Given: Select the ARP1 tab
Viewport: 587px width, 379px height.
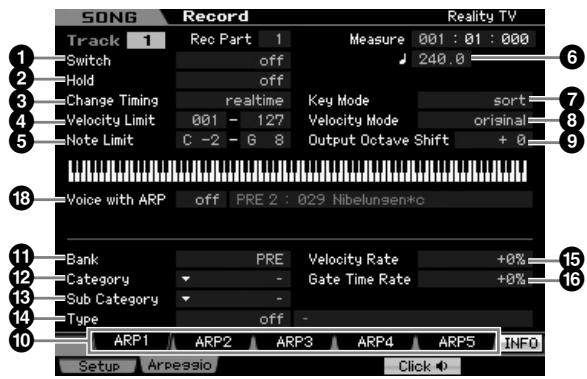Looking at the screenshot, I should 131,341.
